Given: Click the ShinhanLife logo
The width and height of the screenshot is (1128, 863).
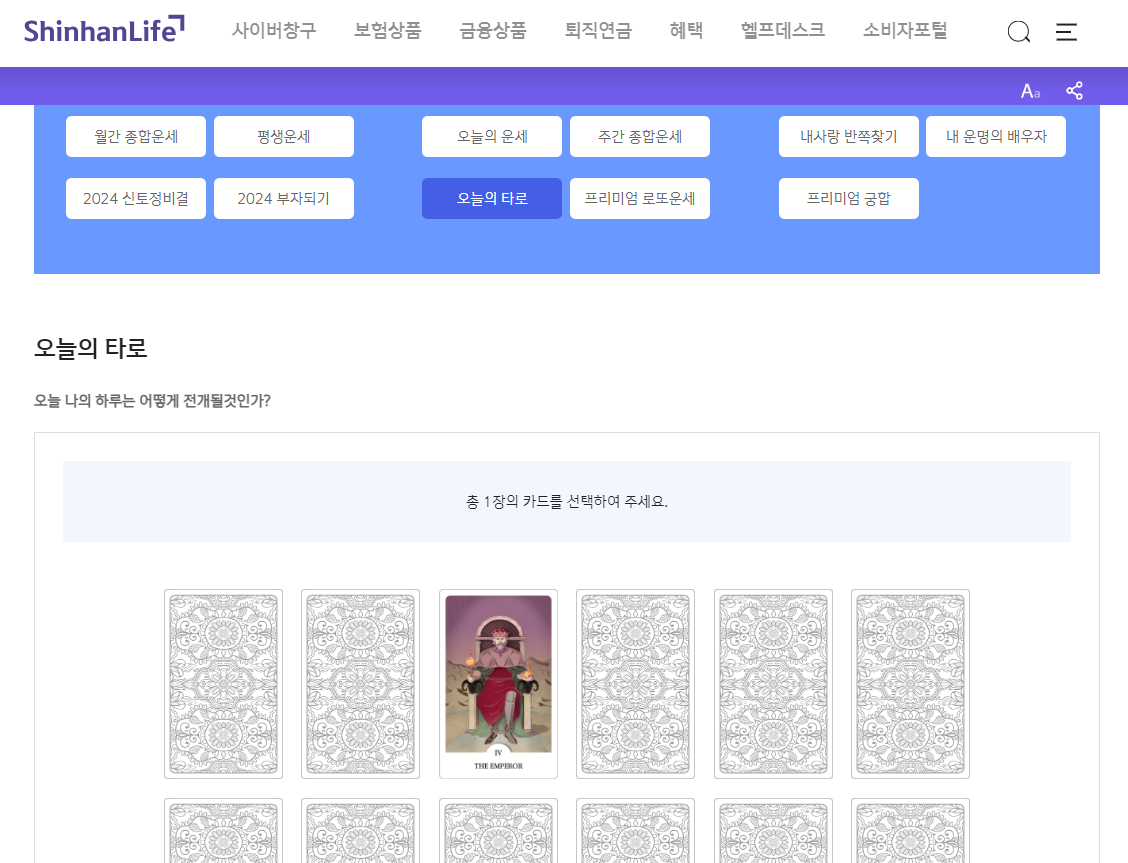Looking at the screenshot, I should (104, 29).
